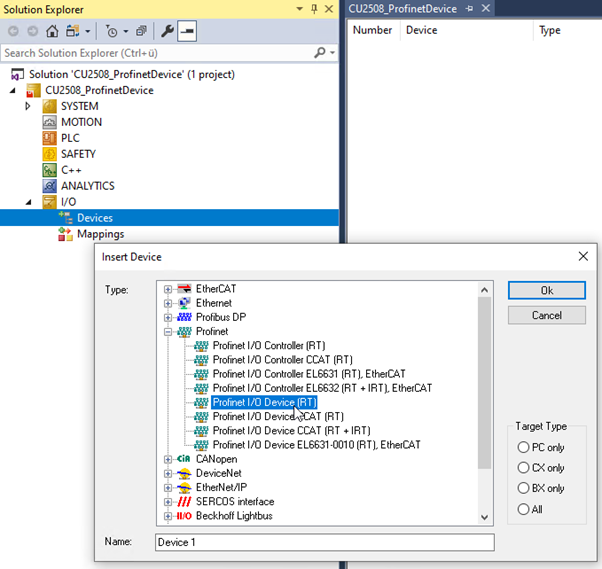Click the SAFETY node icon
Image resolution: width=602 pixels, height=569 pixels.
[x=50, y=154]
